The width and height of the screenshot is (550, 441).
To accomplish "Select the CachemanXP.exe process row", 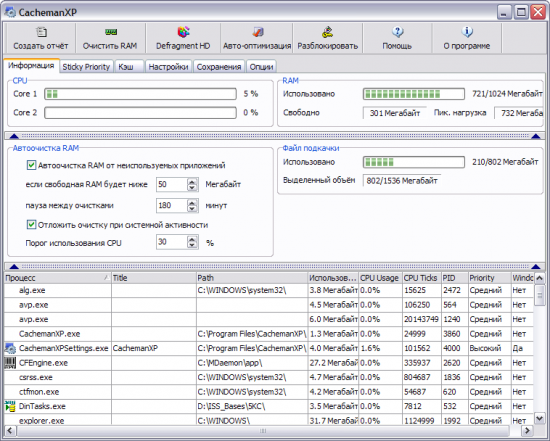I will point(269,334).
